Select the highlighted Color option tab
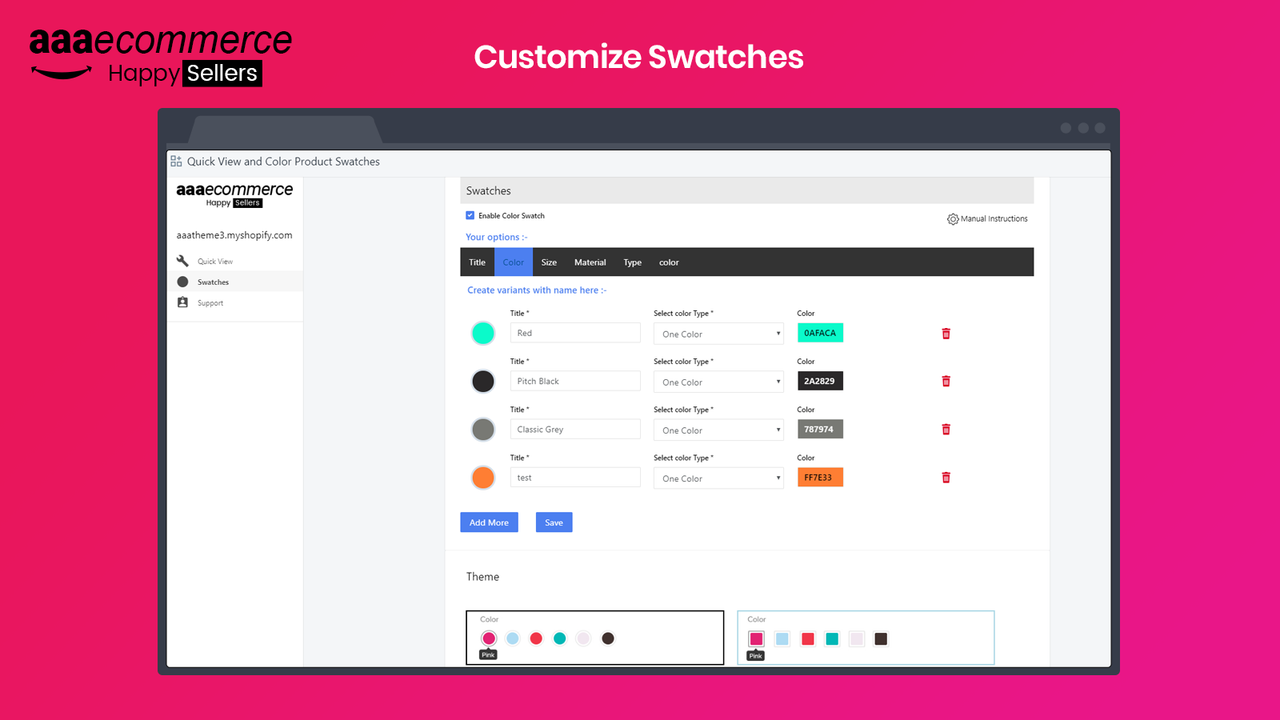The height and width of the screenshot is (720, 1280). [x=513, y=262]
